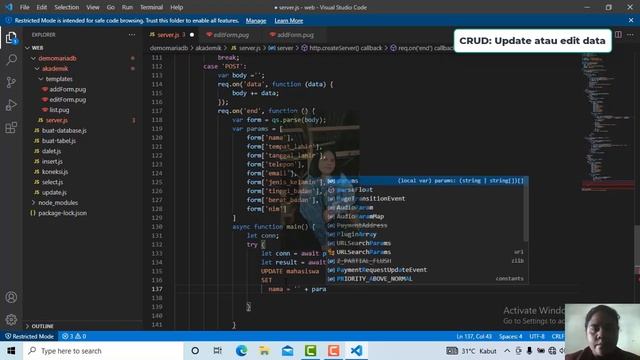Open the View menu
640x360 pixels.
pyautogui.click(x=93, y=7)
